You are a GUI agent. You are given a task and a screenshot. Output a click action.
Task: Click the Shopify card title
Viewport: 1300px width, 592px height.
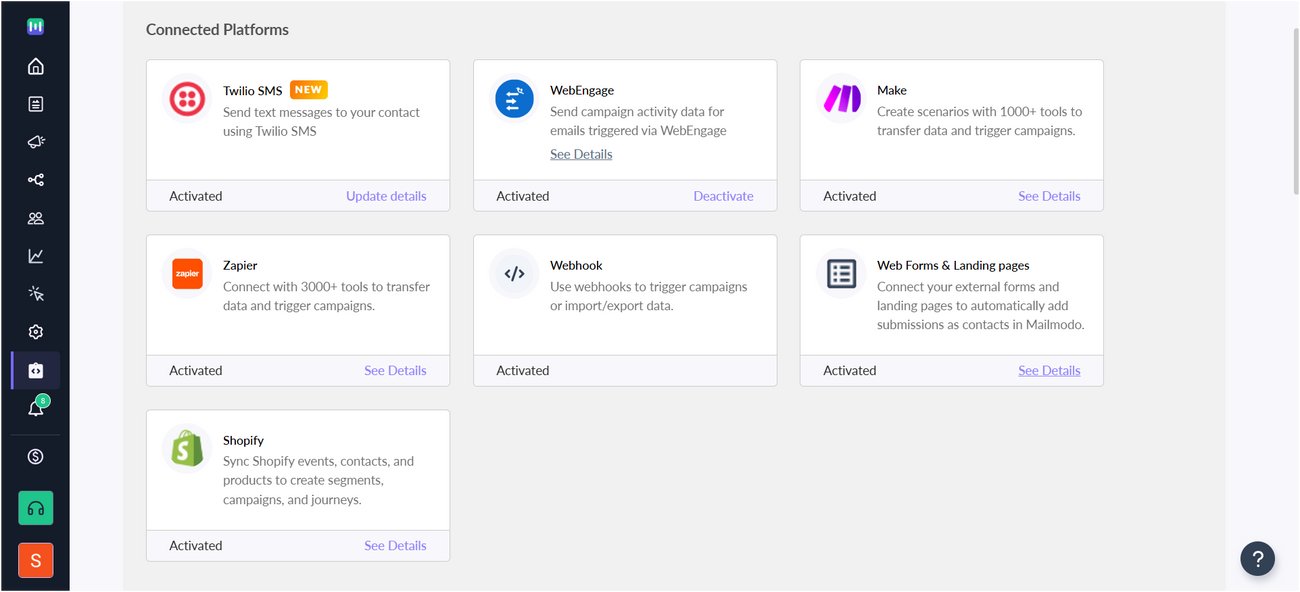pyautogui.click(x=243, y=440)
